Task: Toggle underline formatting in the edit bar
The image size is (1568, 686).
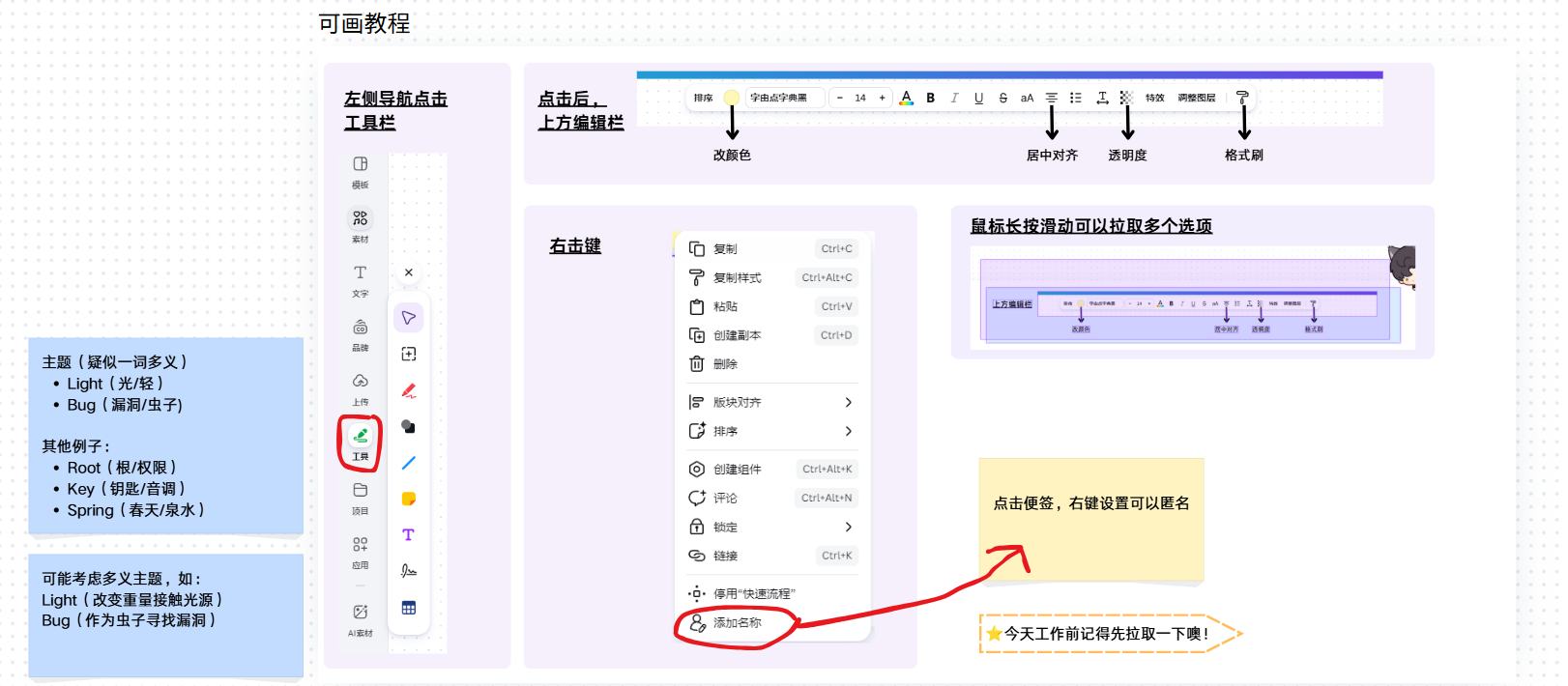Action: point(978,98)
